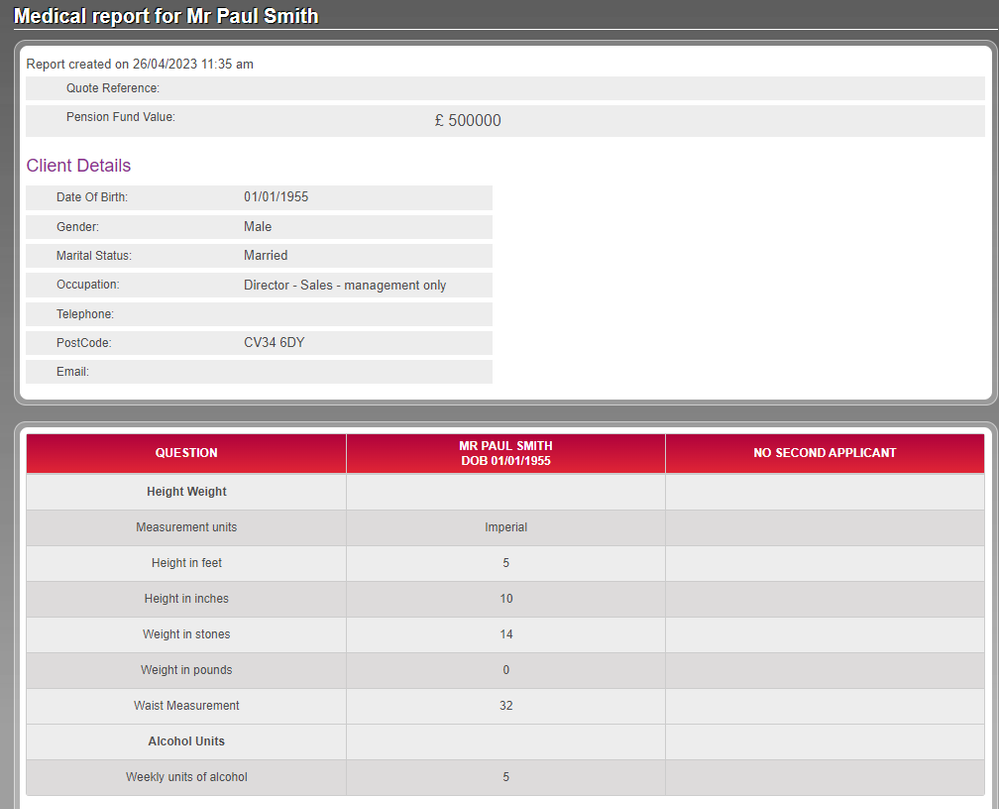This screenshot has width=999, height=809.
Task: Click the 'Pension Fund Value:' label
Action: pos(120,117)
